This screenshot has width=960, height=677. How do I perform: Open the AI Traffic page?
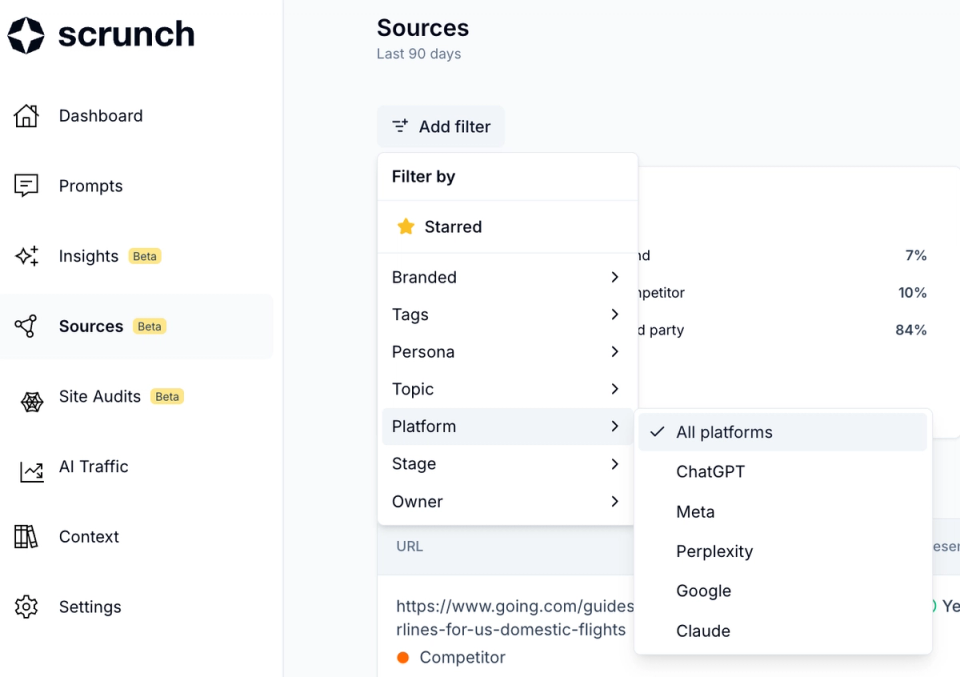(x=94, y=466)
